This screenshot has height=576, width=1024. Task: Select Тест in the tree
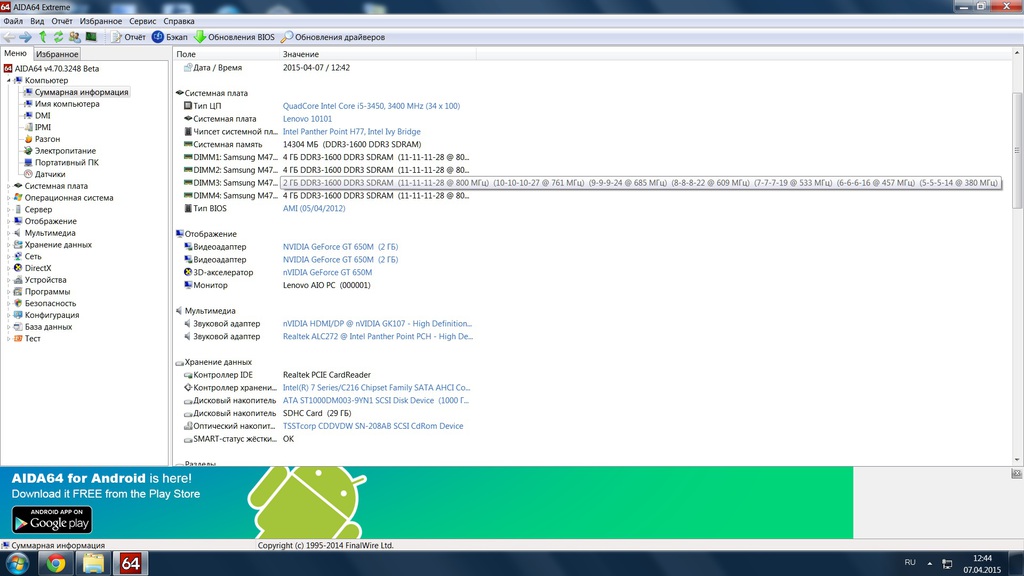click(33, 339)
